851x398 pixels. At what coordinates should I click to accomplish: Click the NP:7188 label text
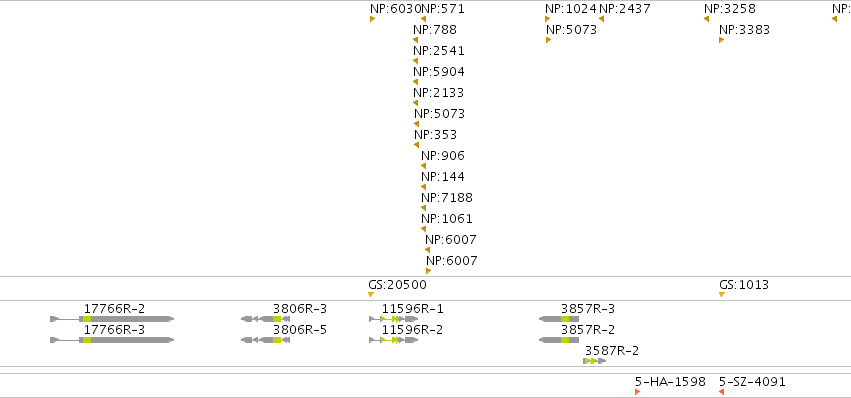pos(447,198)
